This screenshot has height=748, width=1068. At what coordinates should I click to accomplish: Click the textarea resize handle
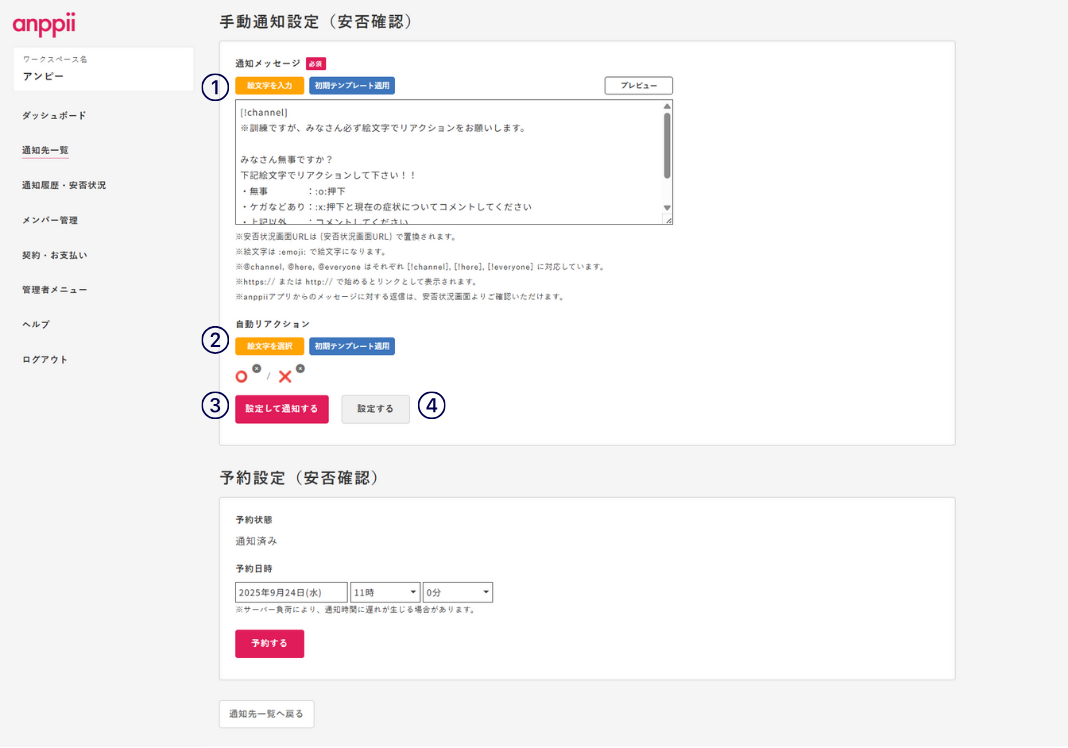[x=668, y=219]
